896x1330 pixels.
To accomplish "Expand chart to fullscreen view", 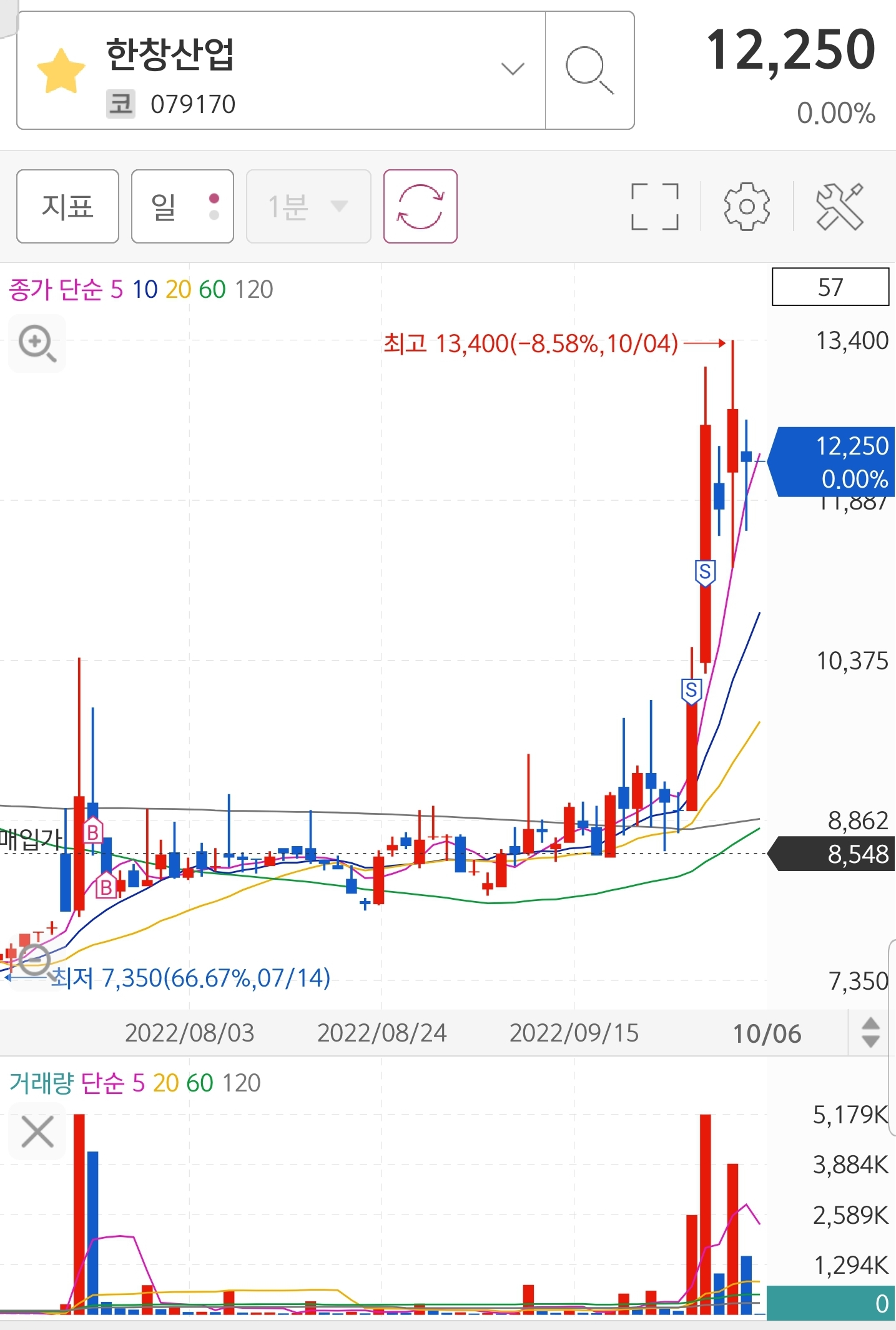I will pyautogui.click(x=654, y=207).
